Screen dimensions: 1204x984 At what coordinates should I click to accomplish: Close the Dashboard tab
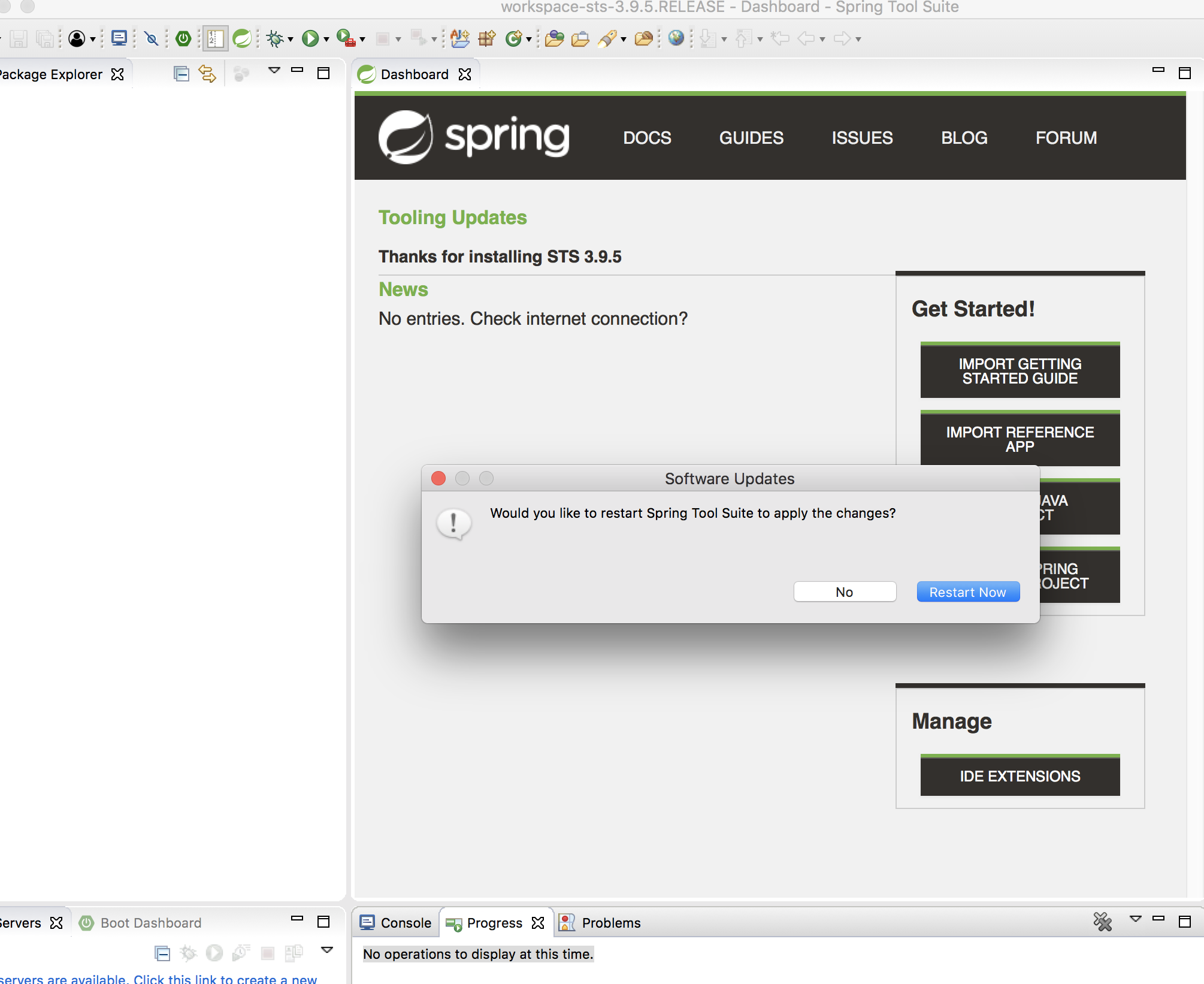tap(465, 74)
